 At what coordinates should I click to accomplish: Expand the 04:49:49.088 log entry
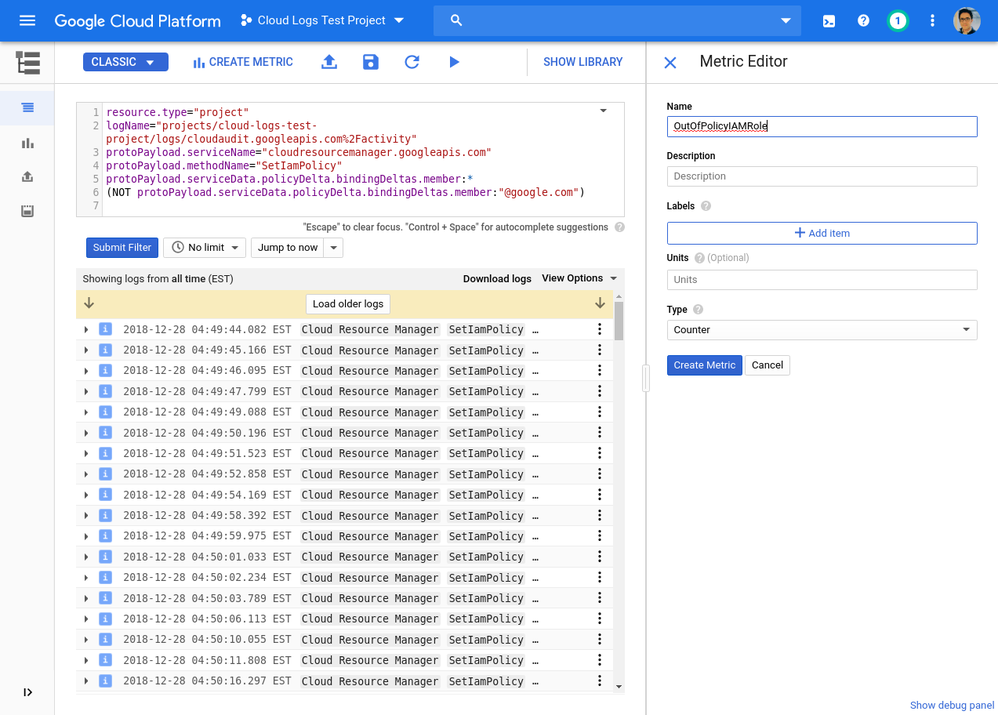tap(86, 412)
